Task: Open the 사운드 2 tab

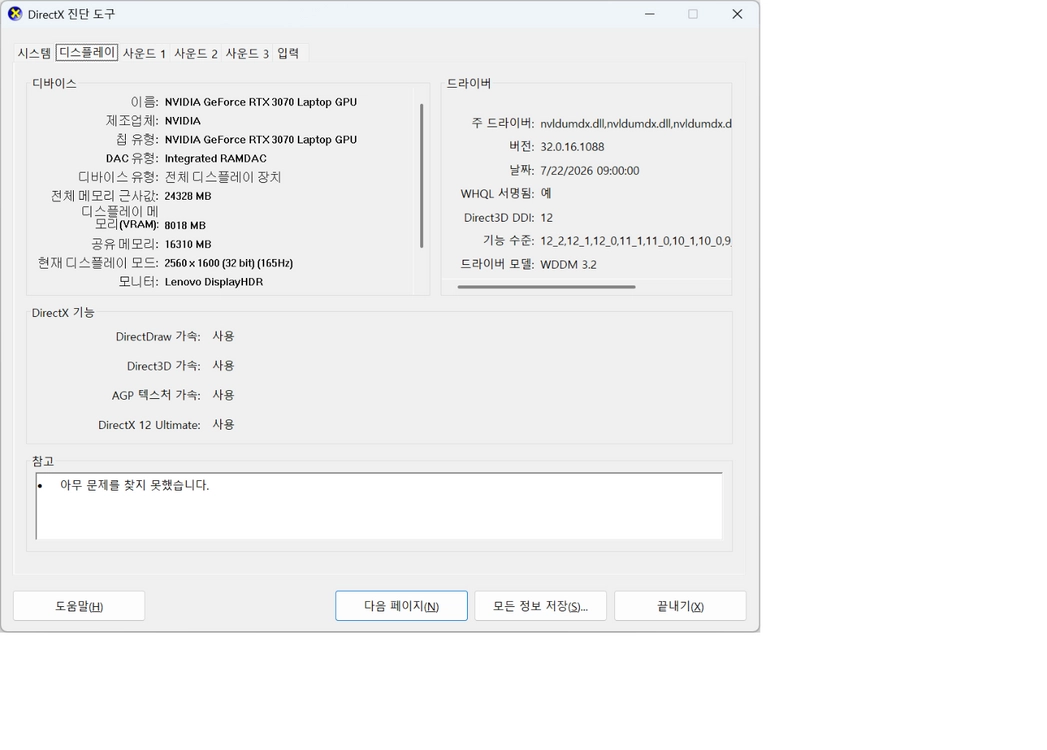Action: tap(196, 53)
